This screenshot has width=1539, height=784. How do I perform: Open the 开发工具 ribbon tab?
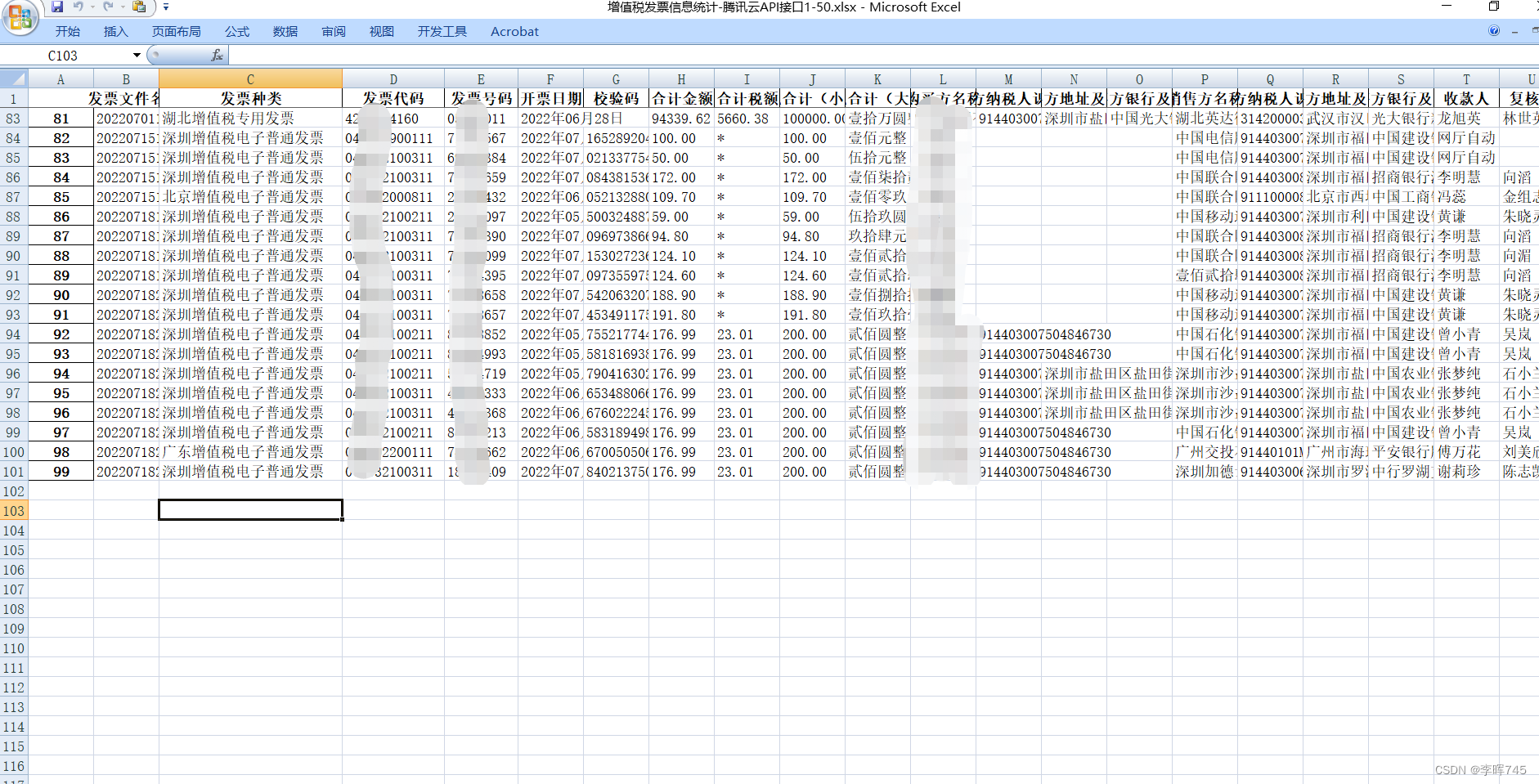click(442, 32)
